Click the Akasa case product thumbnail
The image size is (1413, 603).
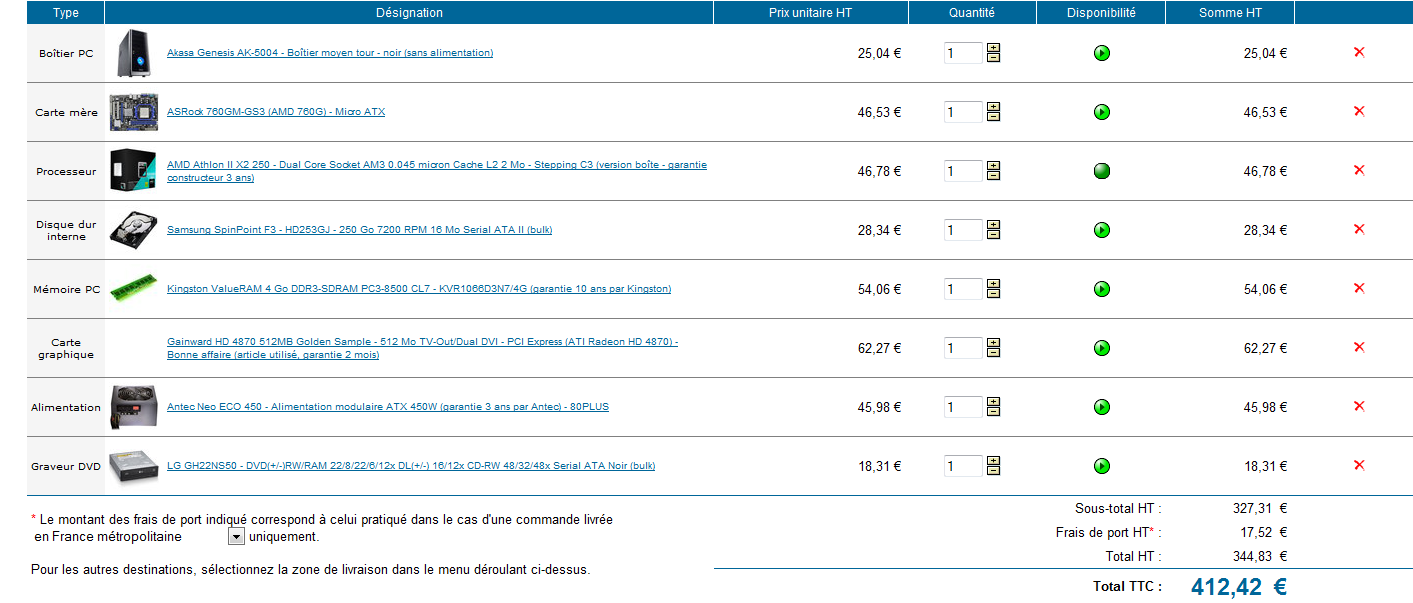(132, 53)
